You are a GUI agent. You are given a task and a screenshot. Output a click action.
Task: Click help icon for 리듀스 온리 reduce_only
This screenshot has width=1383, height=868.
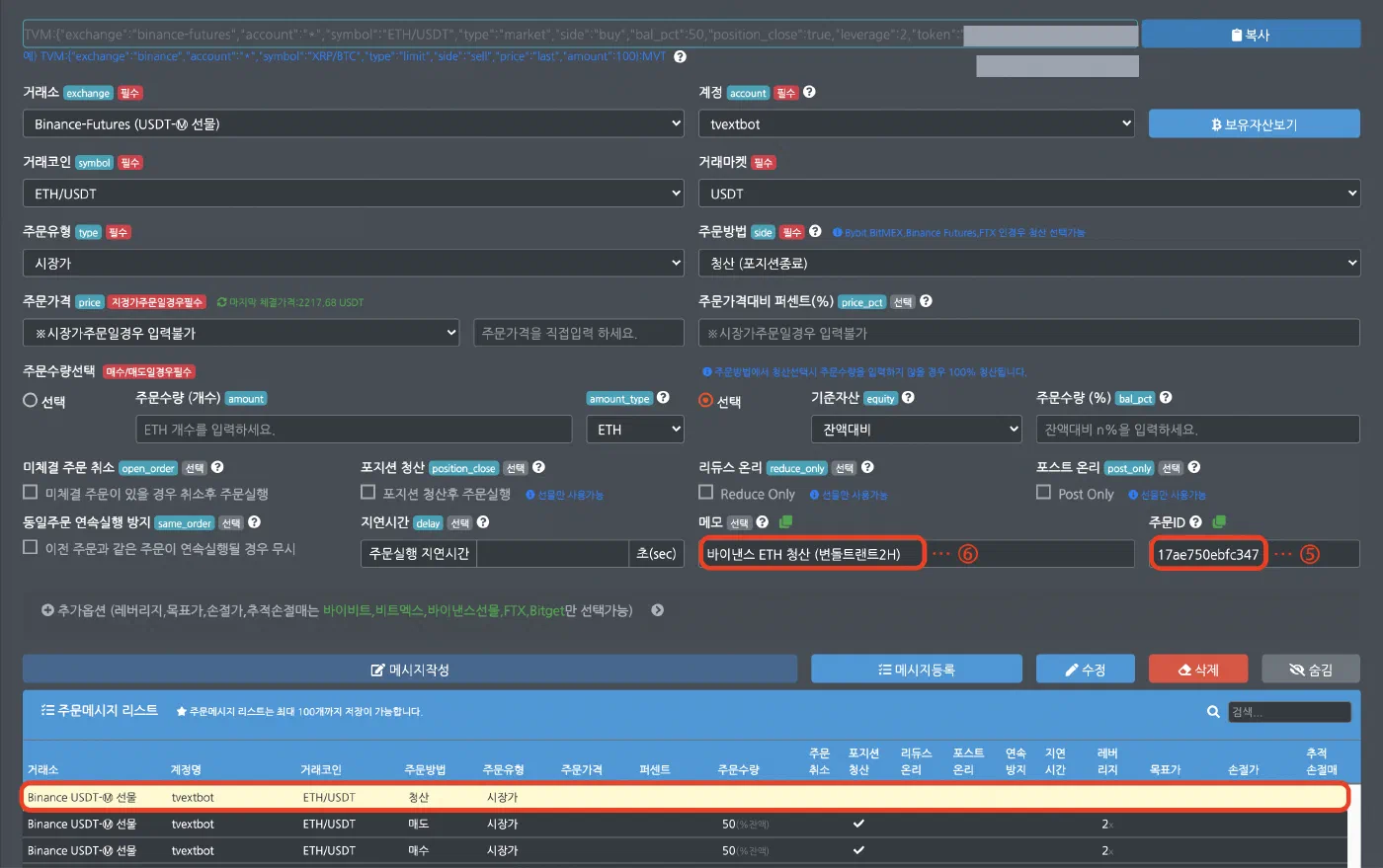[x=867, y=467]
